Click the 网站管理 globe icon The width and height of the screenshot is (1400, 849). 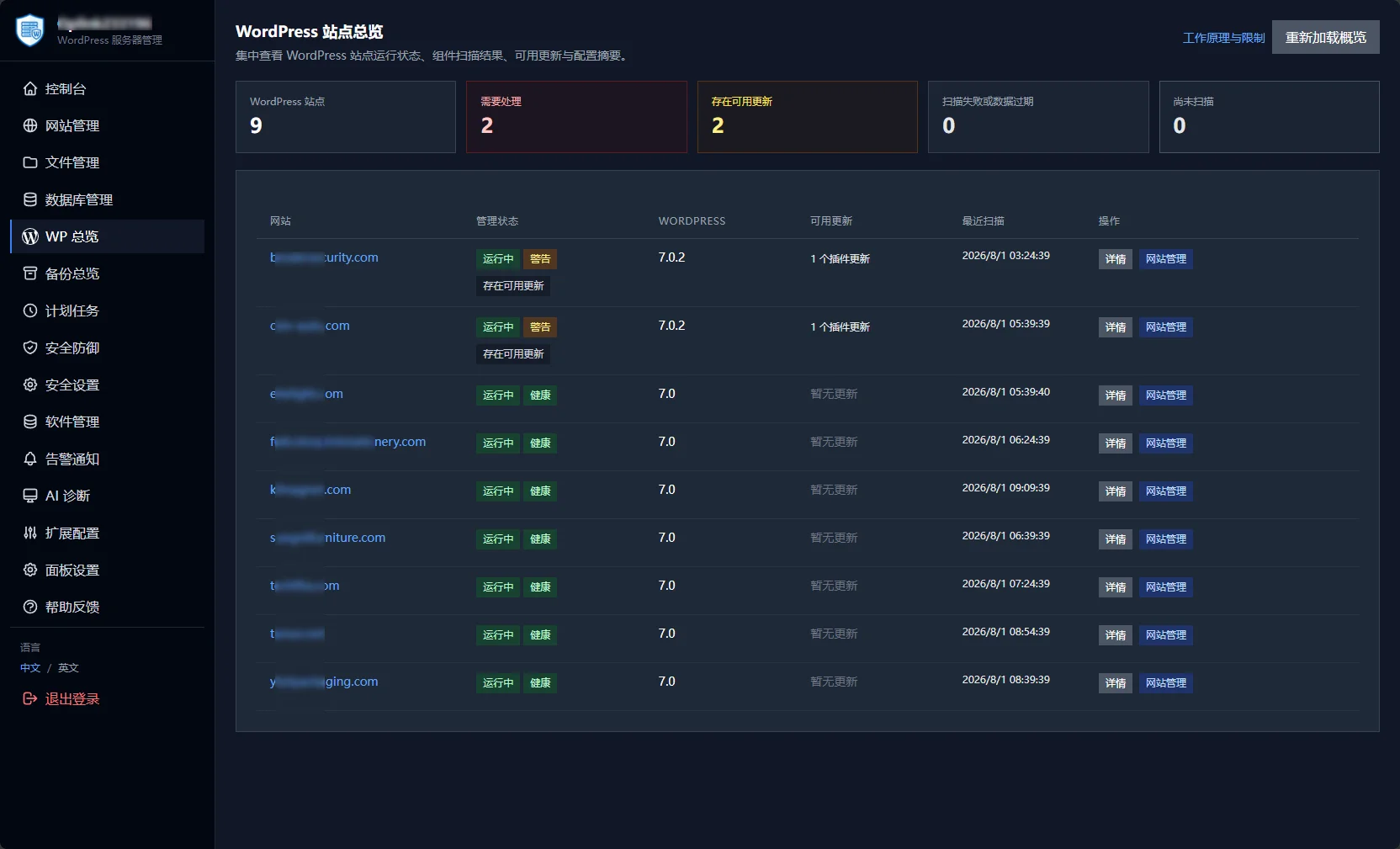(x=30, y=125)
